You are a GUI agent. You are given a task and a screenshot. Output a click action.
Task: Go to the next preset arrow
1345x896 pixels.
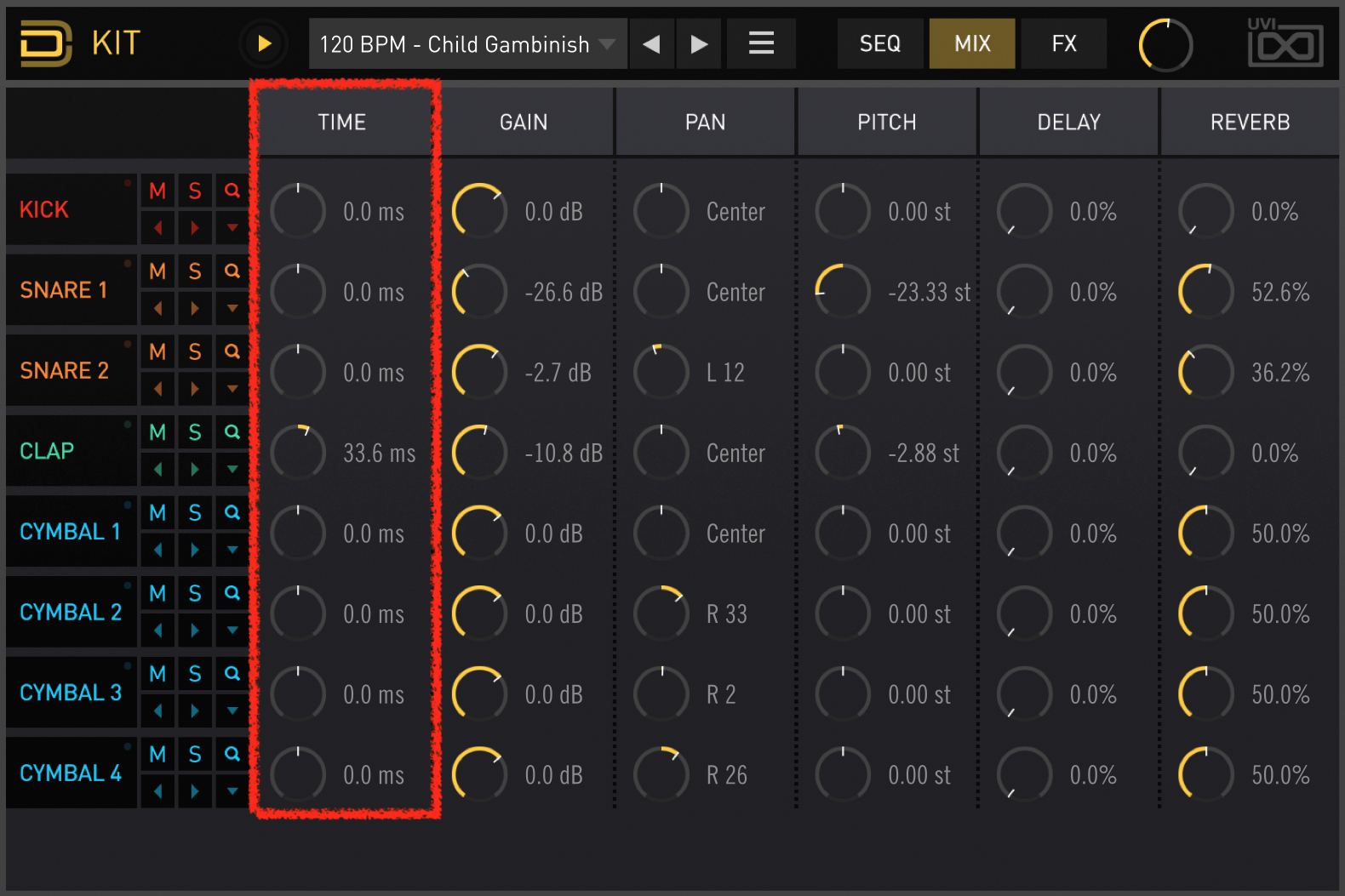699,43
